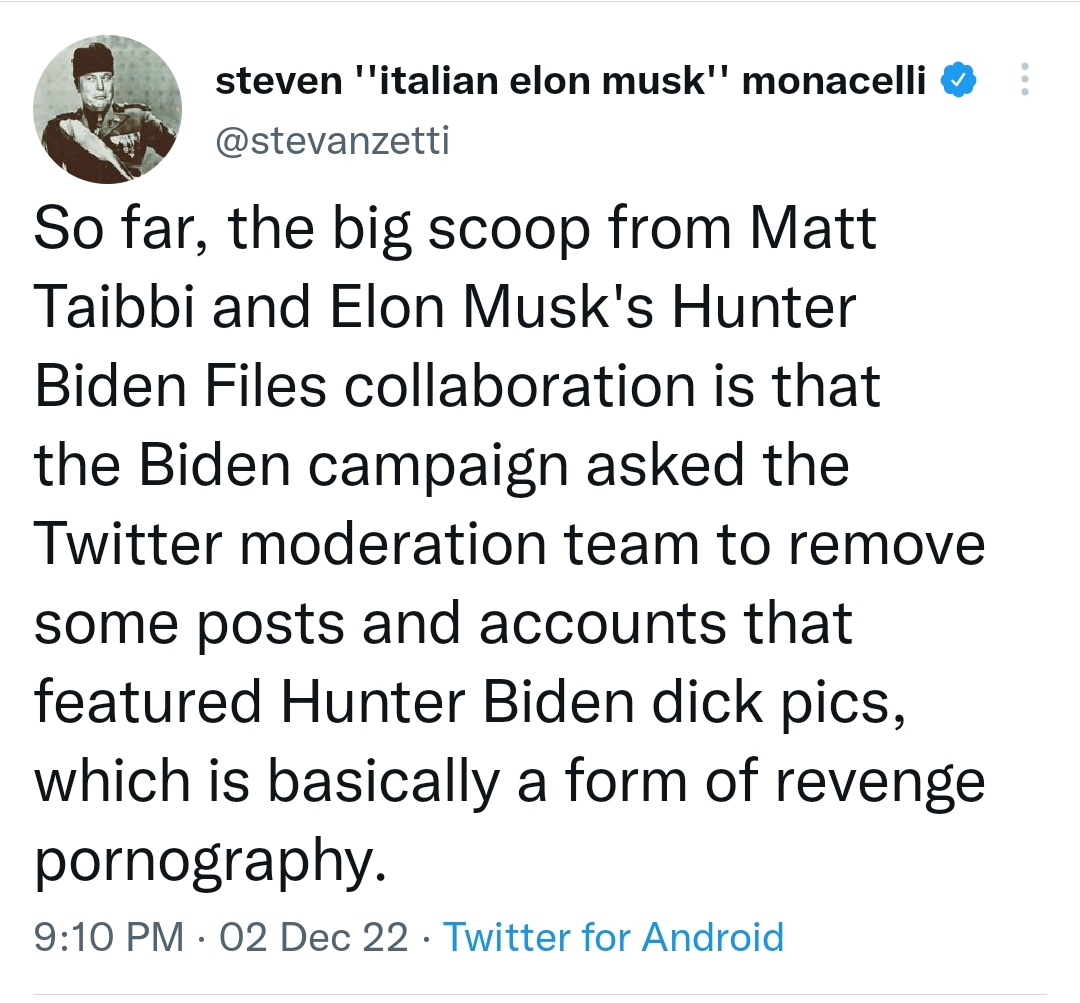
Task: Open the @stevanzetti handle
Action: [x=332, y=141]
